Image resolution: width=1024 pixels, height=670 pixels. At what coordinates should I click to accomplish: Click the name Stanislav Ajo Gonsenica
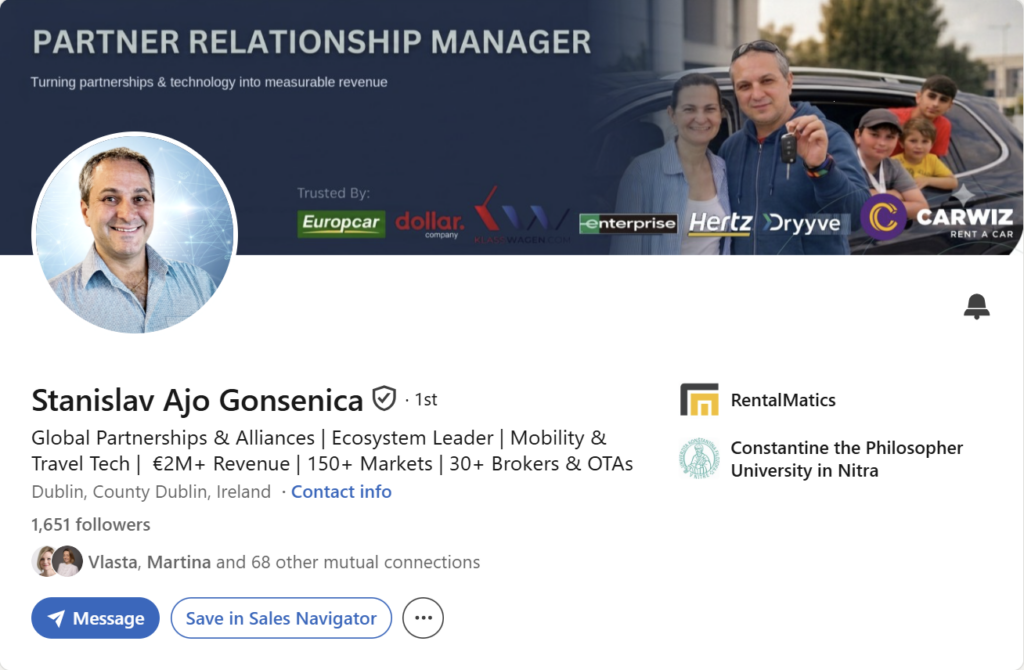tap(197, 400)
